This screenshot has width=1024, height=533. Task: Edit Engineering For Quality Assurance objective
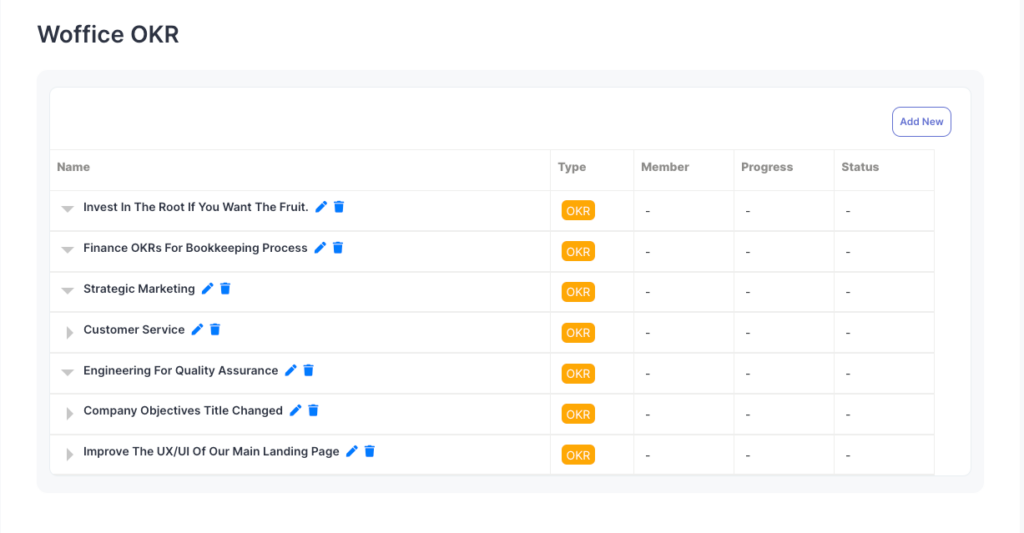click(290, 370)
